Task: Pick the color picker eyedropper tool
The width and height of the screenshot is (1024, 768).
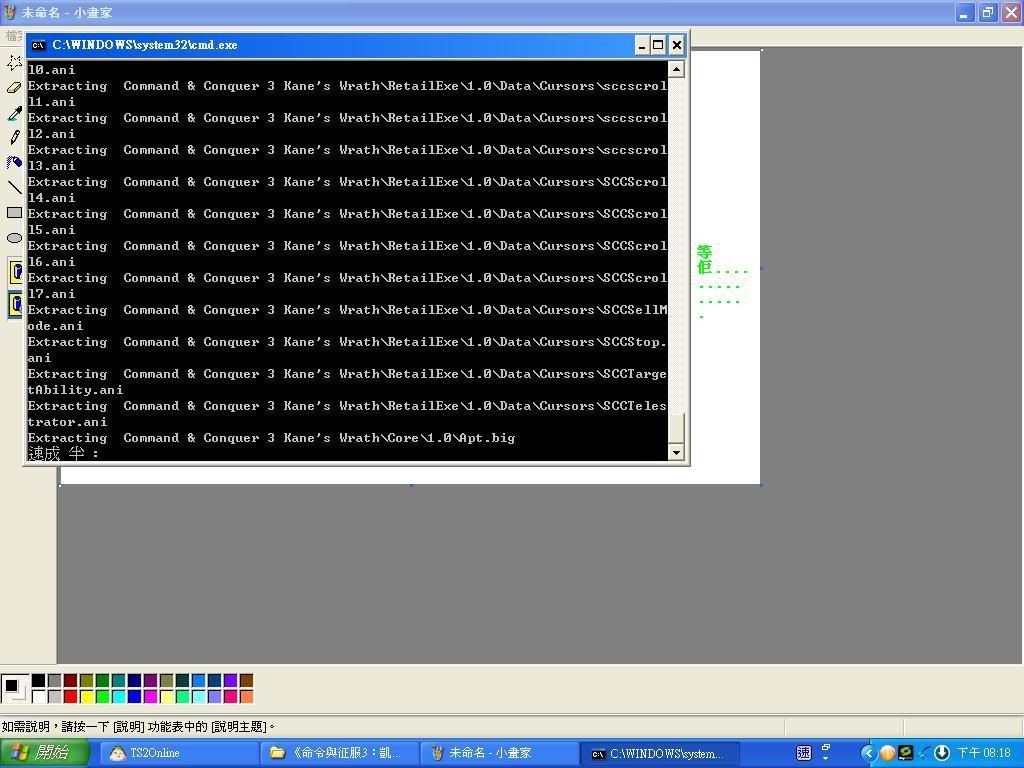Action: pyautogui.click(x=14, y=113)
